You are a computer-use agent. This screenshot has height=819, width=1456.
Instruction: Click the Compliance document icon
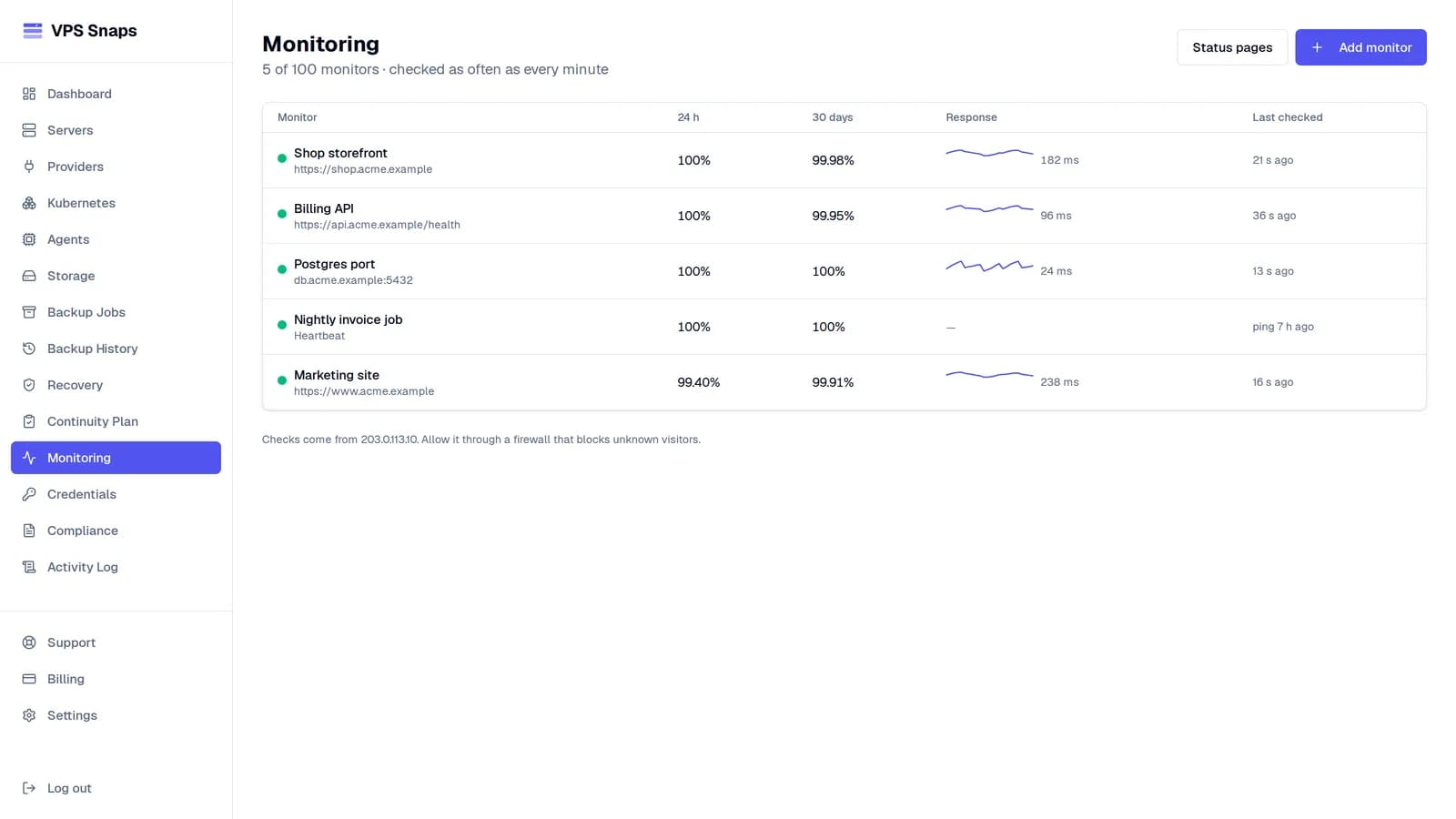tap(29, 531)
